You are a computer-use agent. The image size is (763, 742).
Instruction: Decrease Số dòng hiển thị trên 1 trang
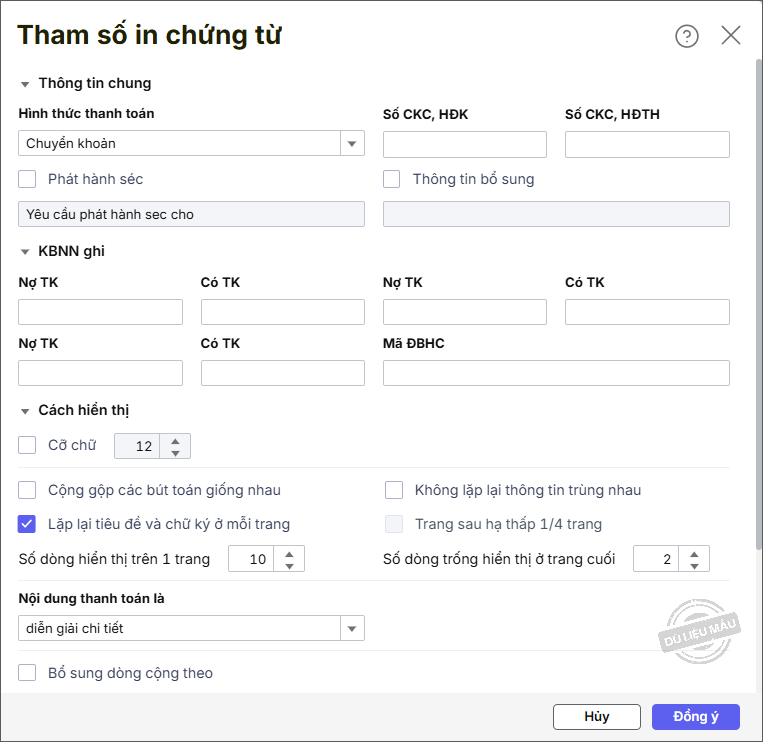click(x=290, y=566)
